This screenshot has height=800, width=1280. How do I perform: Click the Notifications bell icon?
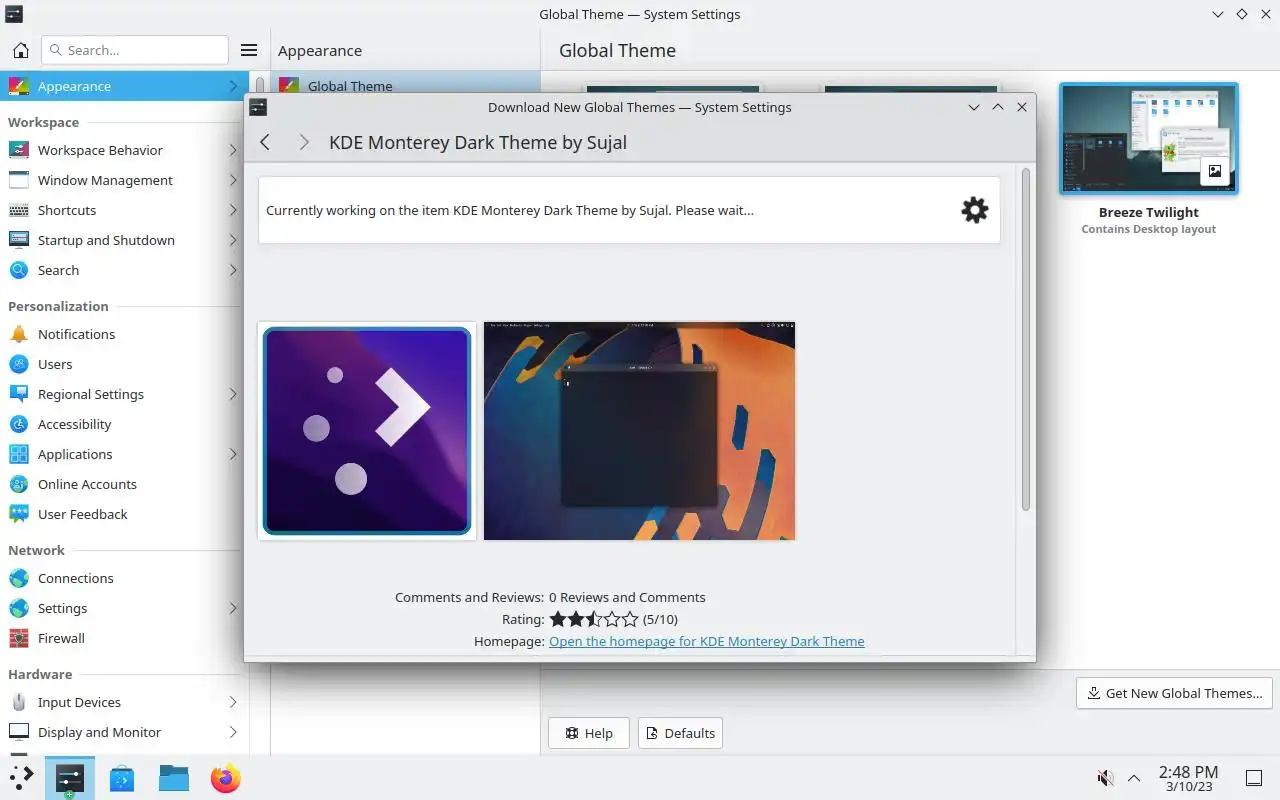click(19, 334)
